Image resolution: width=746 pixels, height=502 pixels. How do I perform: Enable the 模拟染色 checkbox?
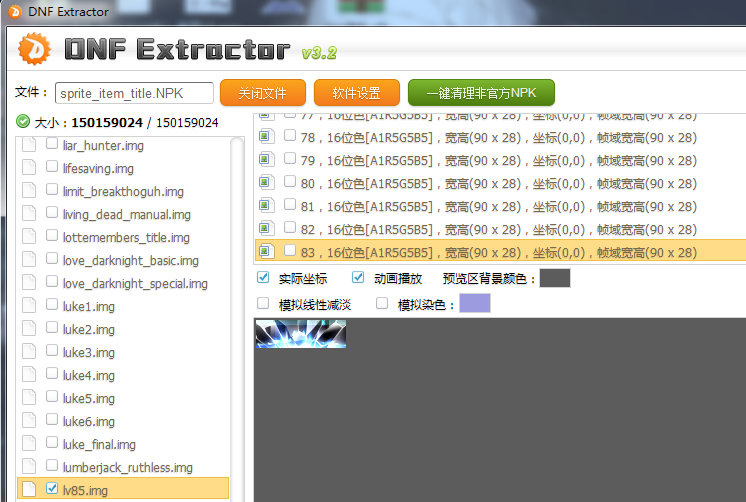382,303
